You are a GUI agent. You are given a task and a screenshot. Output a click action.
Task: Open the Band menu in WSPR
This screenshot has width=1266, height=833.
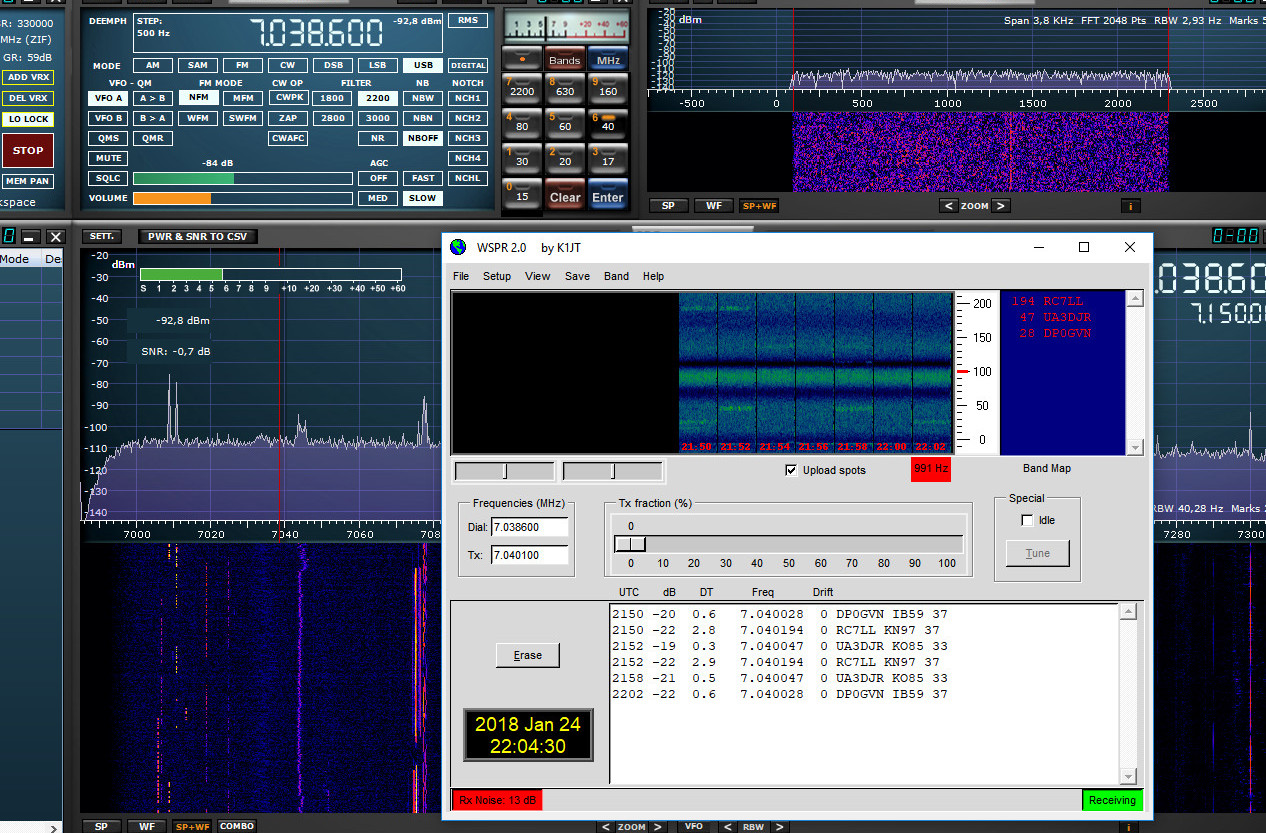point(616,276)
